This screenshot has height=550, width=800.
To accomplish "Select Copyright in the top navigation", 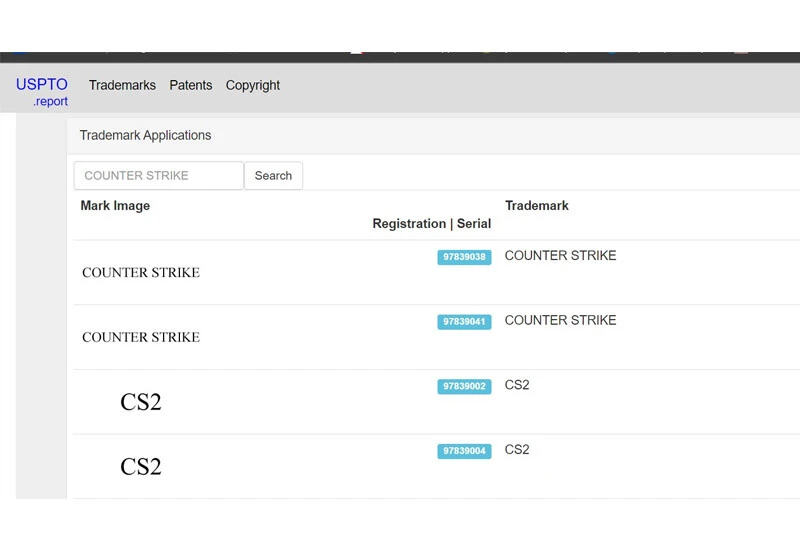I will point(252,86).
